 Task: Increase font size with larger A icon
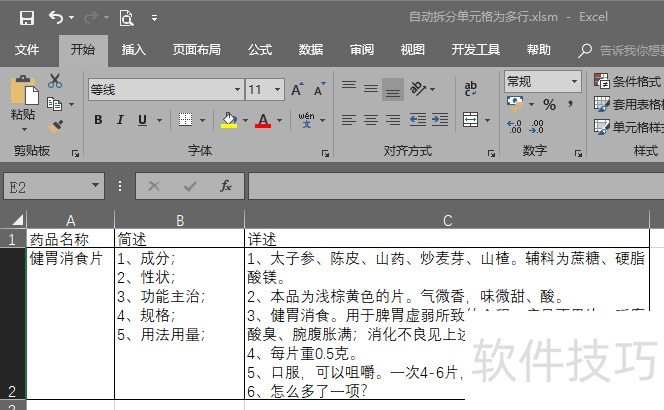[x=297, y=89]
